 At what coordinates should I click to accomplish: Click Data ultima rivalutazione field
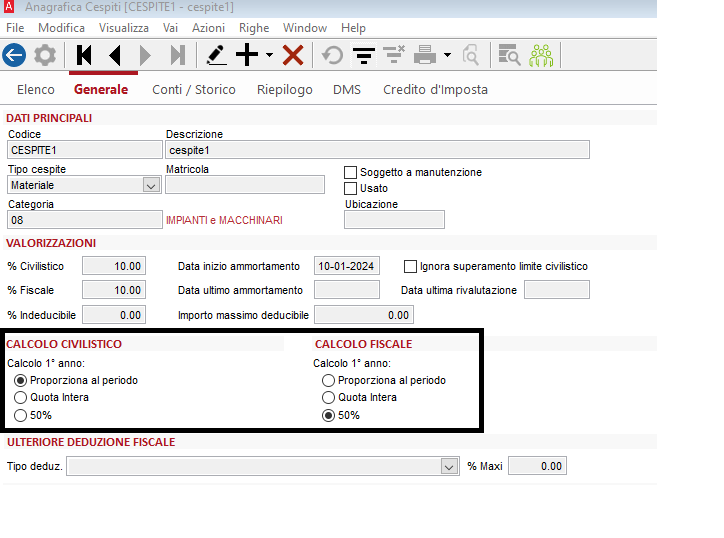tap(557, 290)
